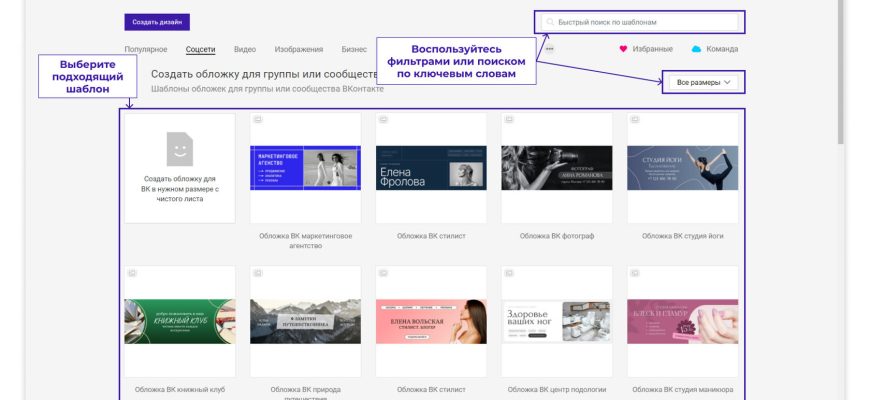Choose the Здоровье ваших ног template
The image size is (870, 400).
click(x=556, y=321)
